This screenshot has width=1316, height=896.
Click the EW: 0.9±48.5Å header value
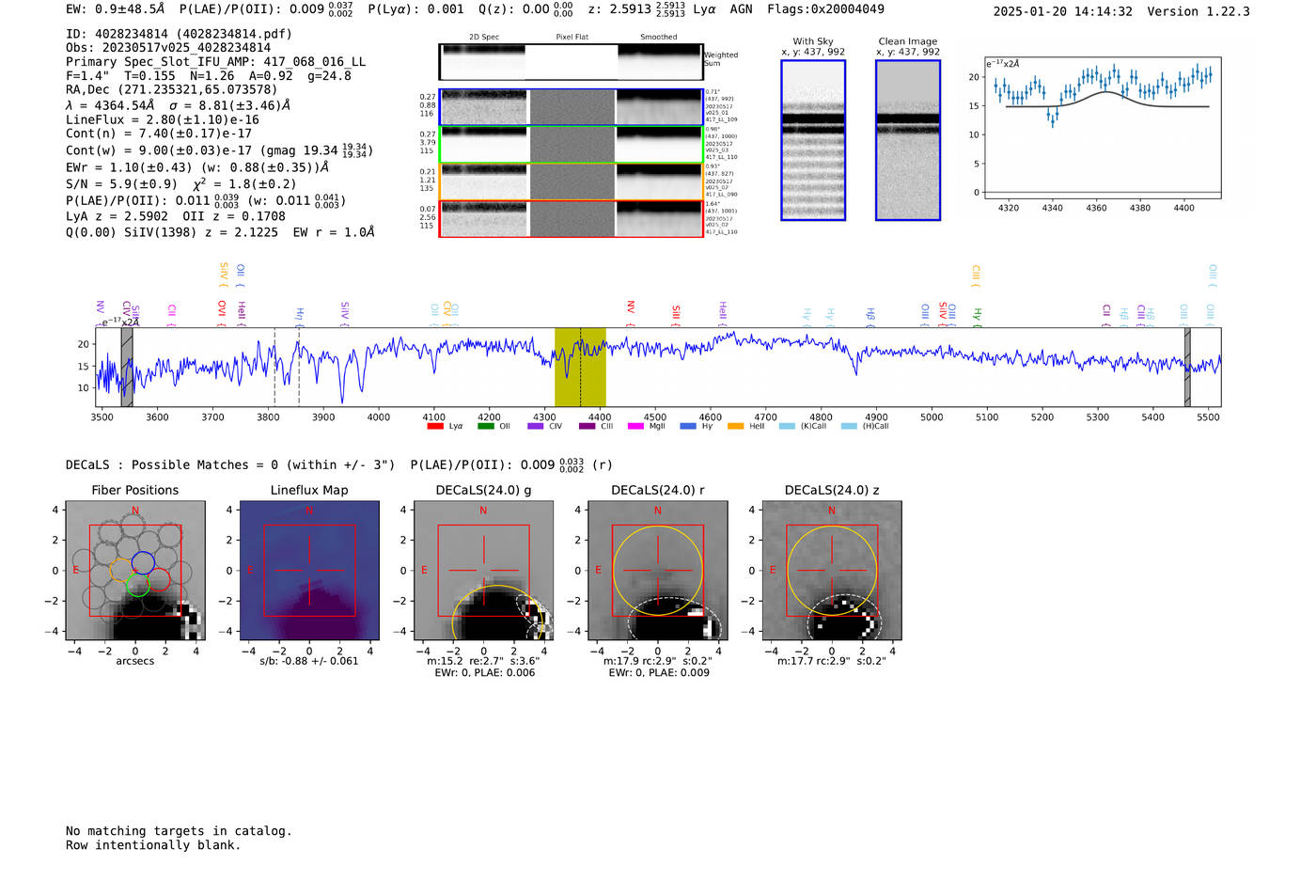click(115, 9)
